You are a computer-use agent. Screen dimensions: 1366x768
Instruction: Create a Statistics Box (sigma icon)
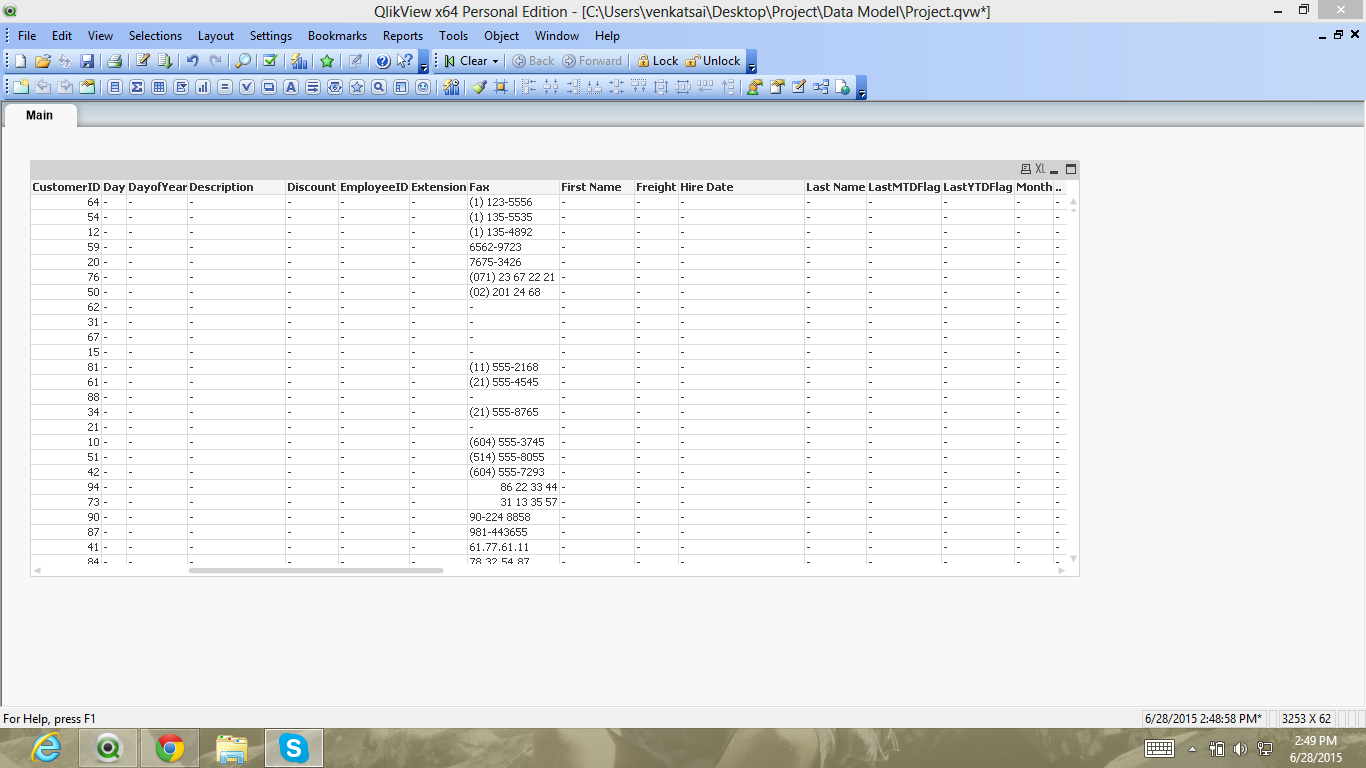[137, 87]
